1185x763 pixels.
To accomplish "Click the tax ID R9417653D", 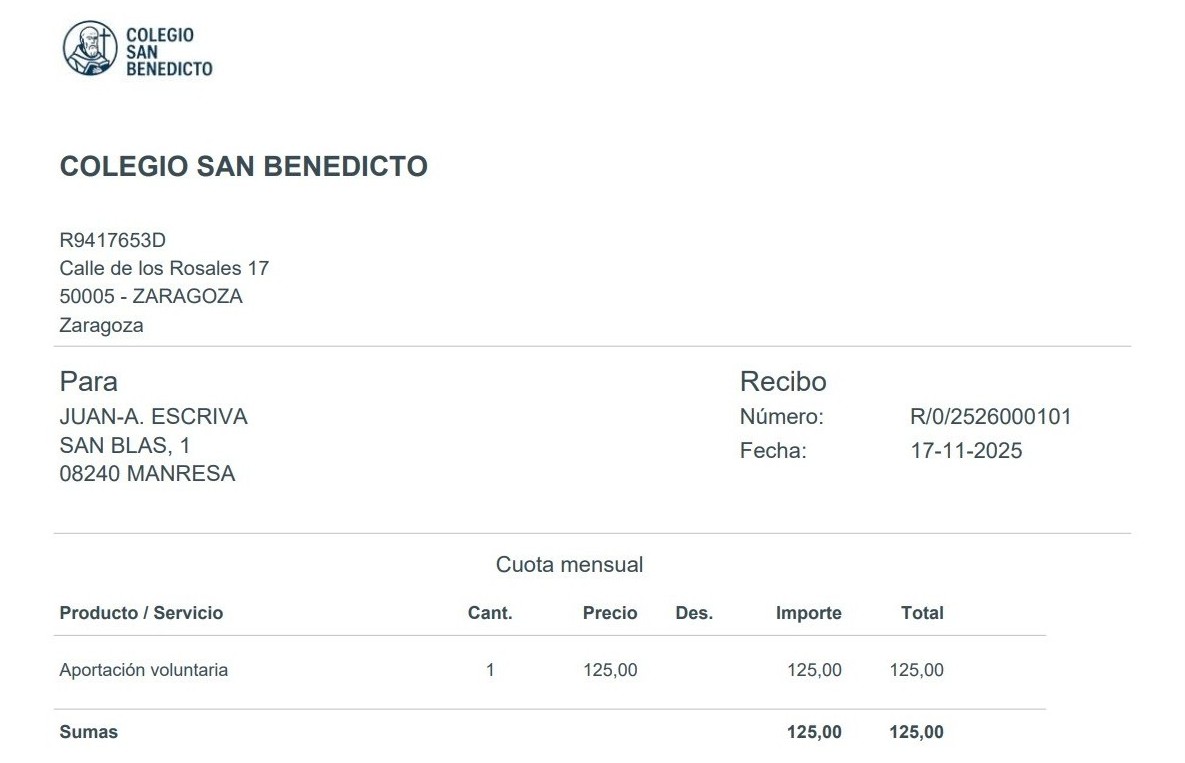I will [x=112, y=240].
